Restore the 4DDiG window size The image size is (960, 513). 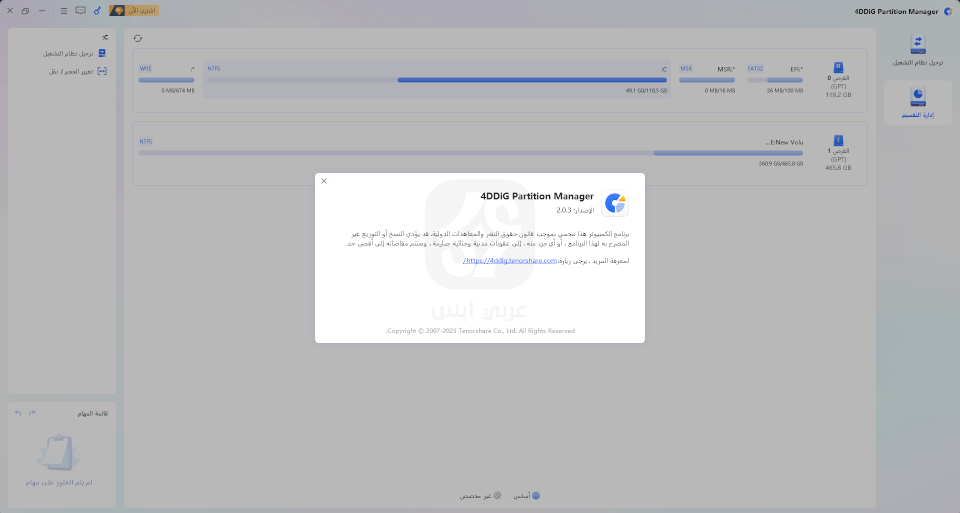[25, 10]
